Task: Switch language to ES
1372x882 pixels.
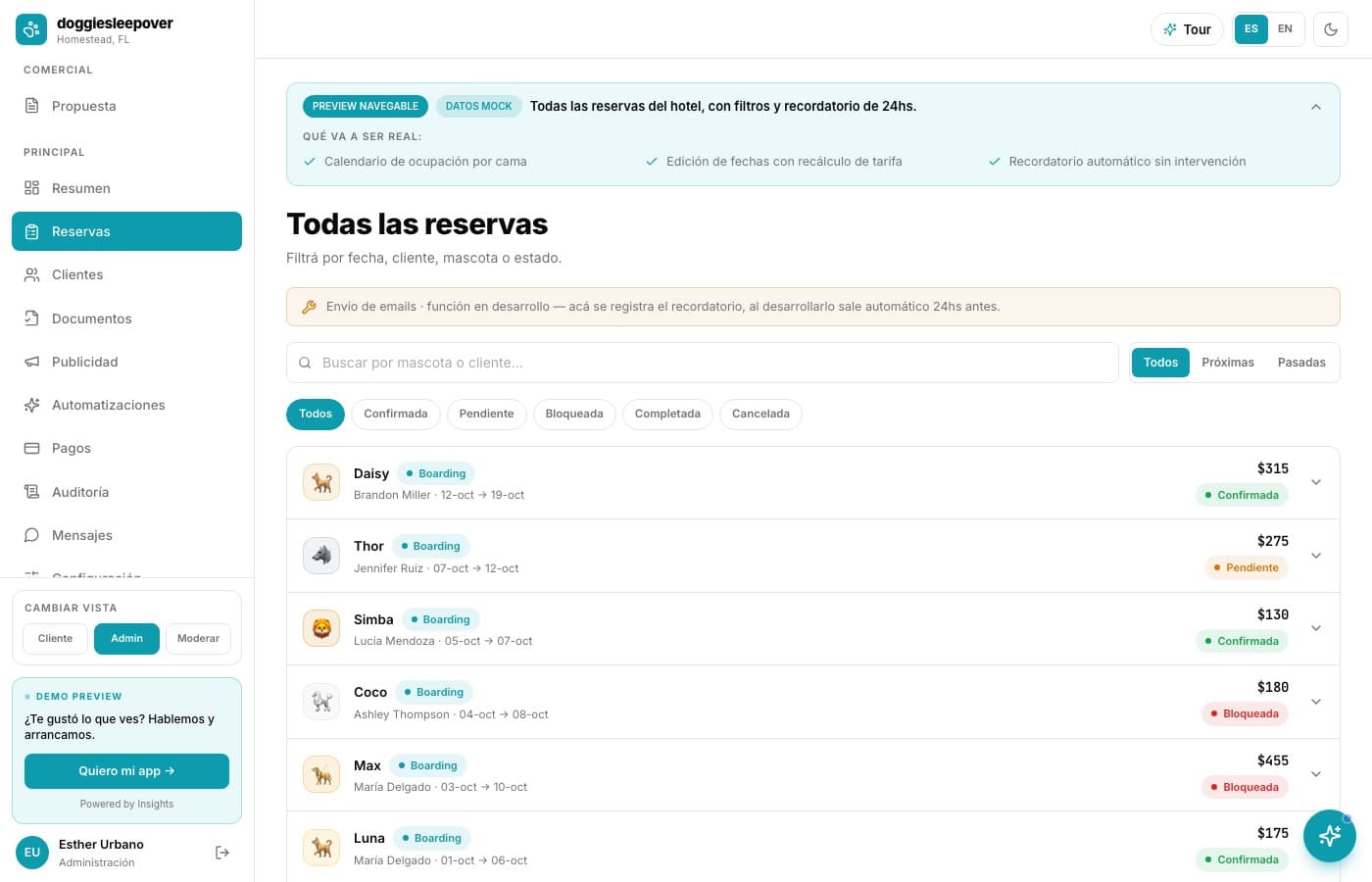Action: [x=1251, y=29]
